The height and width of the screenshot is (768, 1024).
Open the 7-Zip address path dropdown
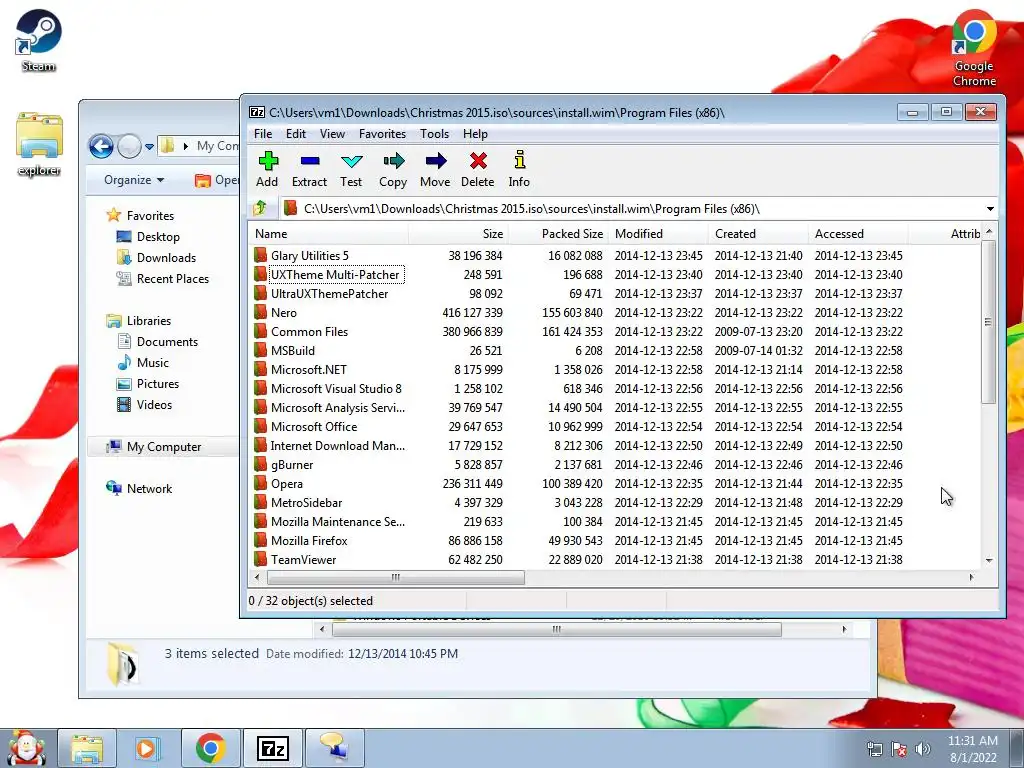coord(990,209)
